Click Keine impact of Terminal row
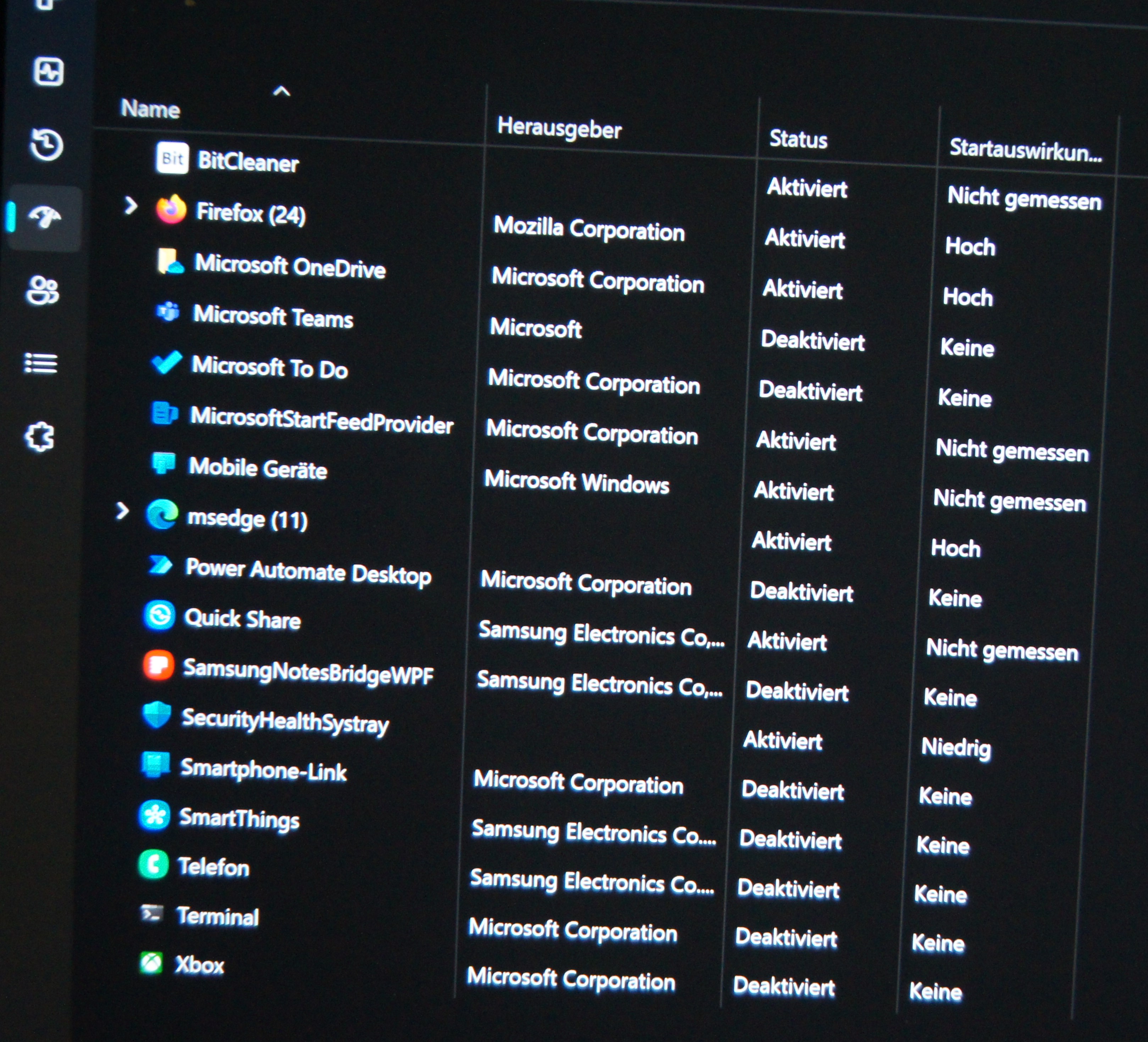The image size is (1148, 1042). click(938, 943)
